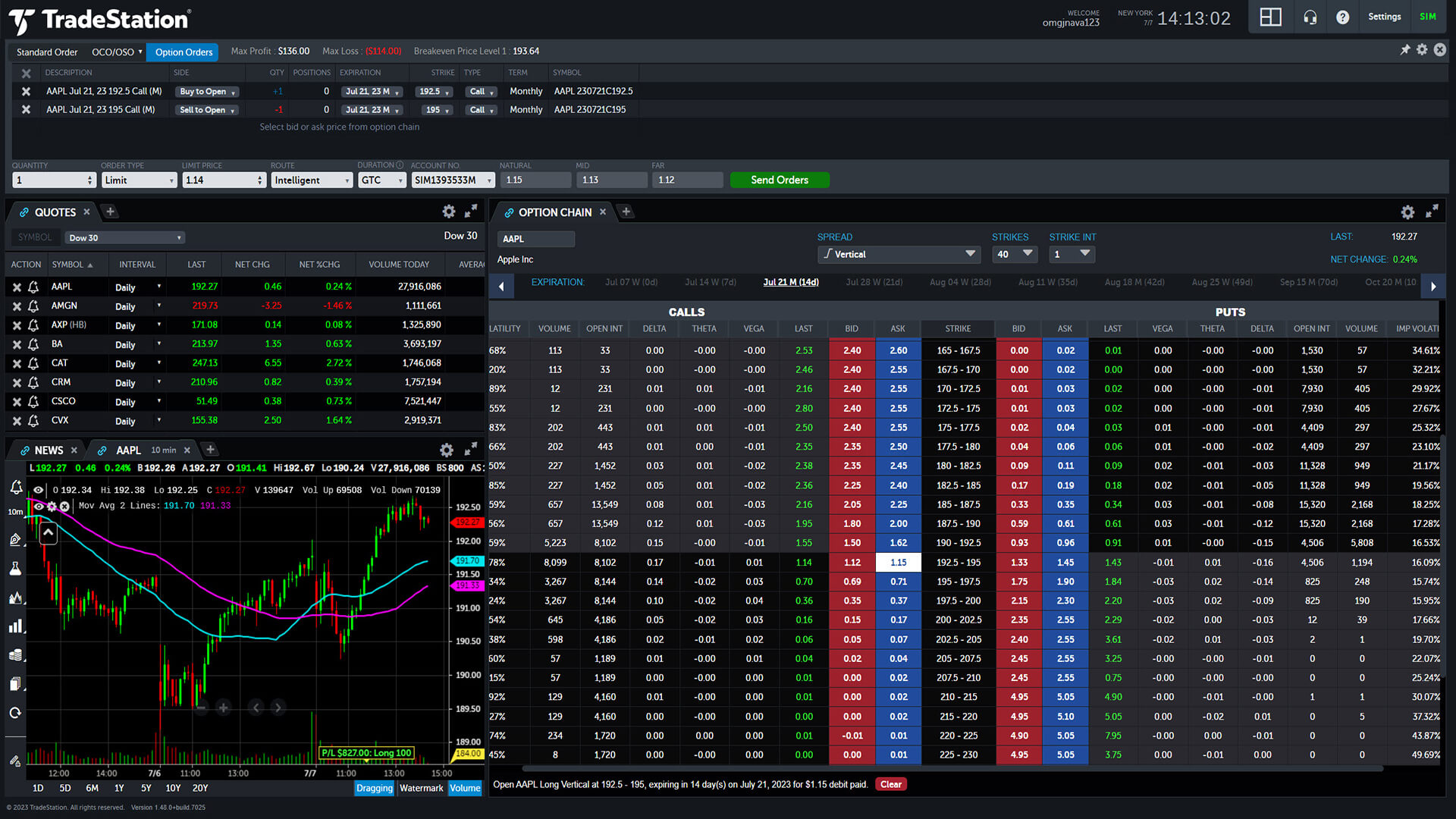Open the chart alert bell icon

pyautogui.click(x=16, y=488)
